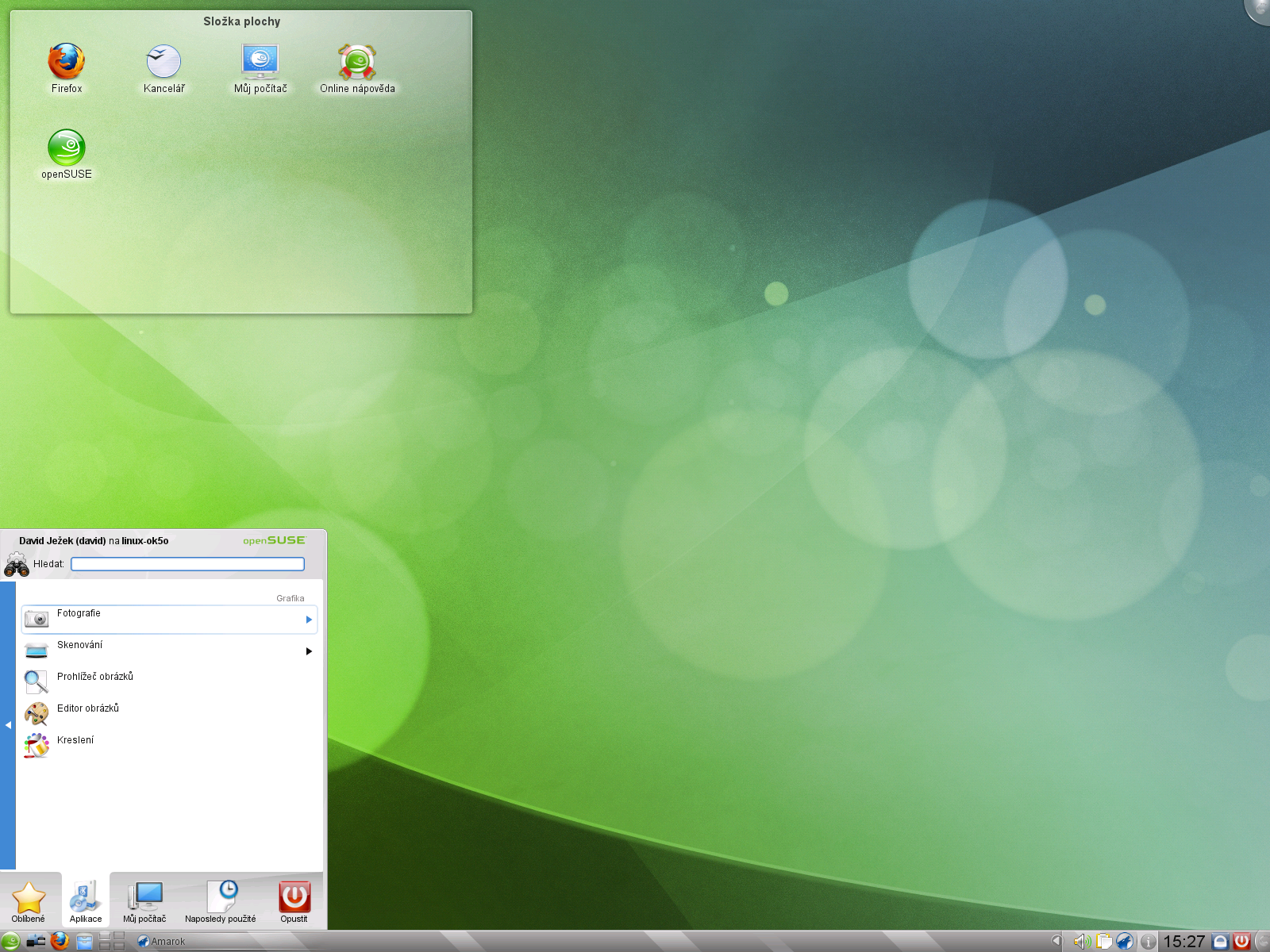
Task: Show desktop via panel device icon
Action: click(x=36, y=942)
